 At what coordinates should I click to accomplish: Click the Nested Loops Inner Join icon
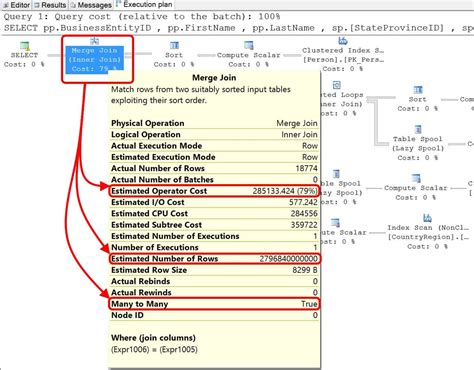[336, 85]
